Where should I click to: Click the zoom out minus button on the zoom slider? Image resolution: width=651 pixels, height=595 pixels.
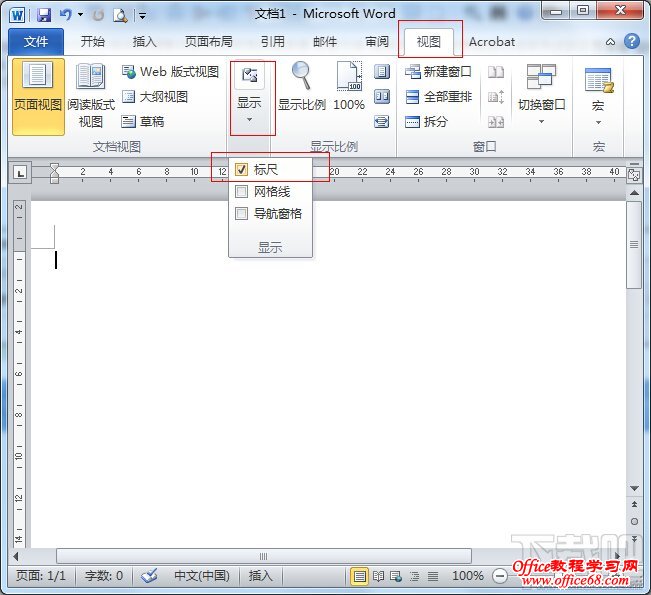(500, 576)
